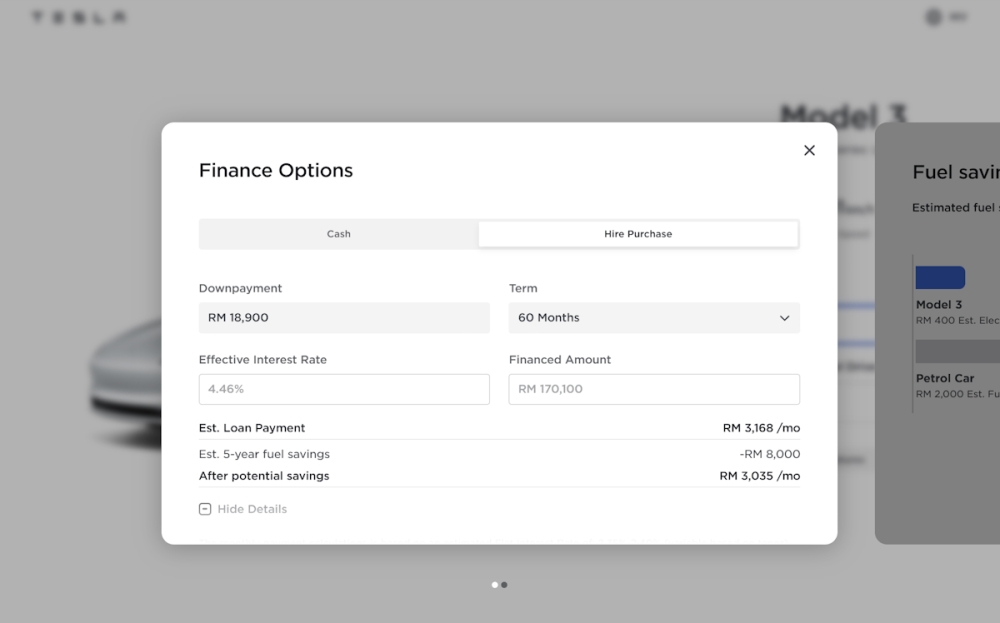Click the minus icon beside Hide Details

point(205,509)
